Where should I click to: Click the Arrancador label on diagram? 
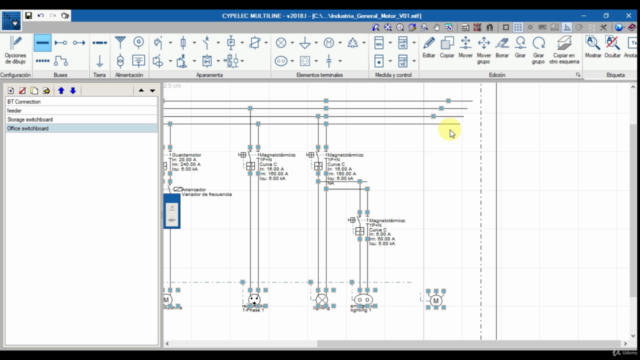[x=194, y=190]
